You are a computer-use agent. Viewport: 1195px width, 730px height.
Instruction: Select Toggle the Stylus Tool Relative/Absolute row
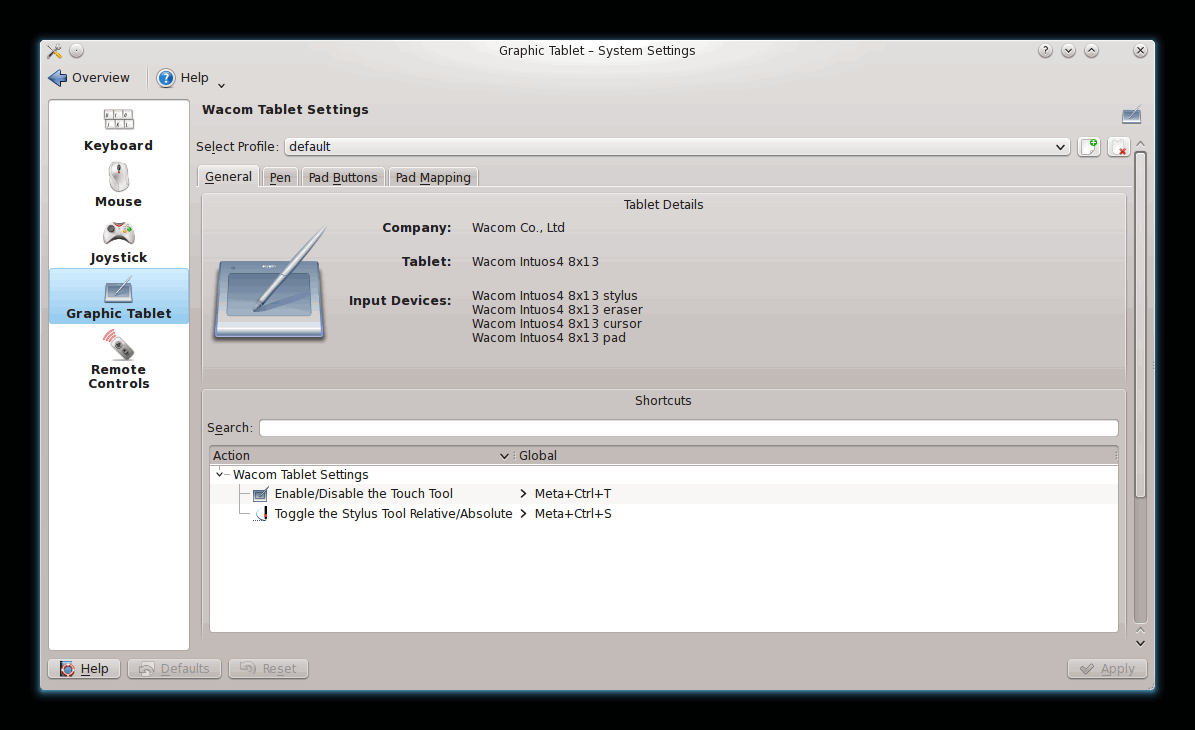click(664, 514)
